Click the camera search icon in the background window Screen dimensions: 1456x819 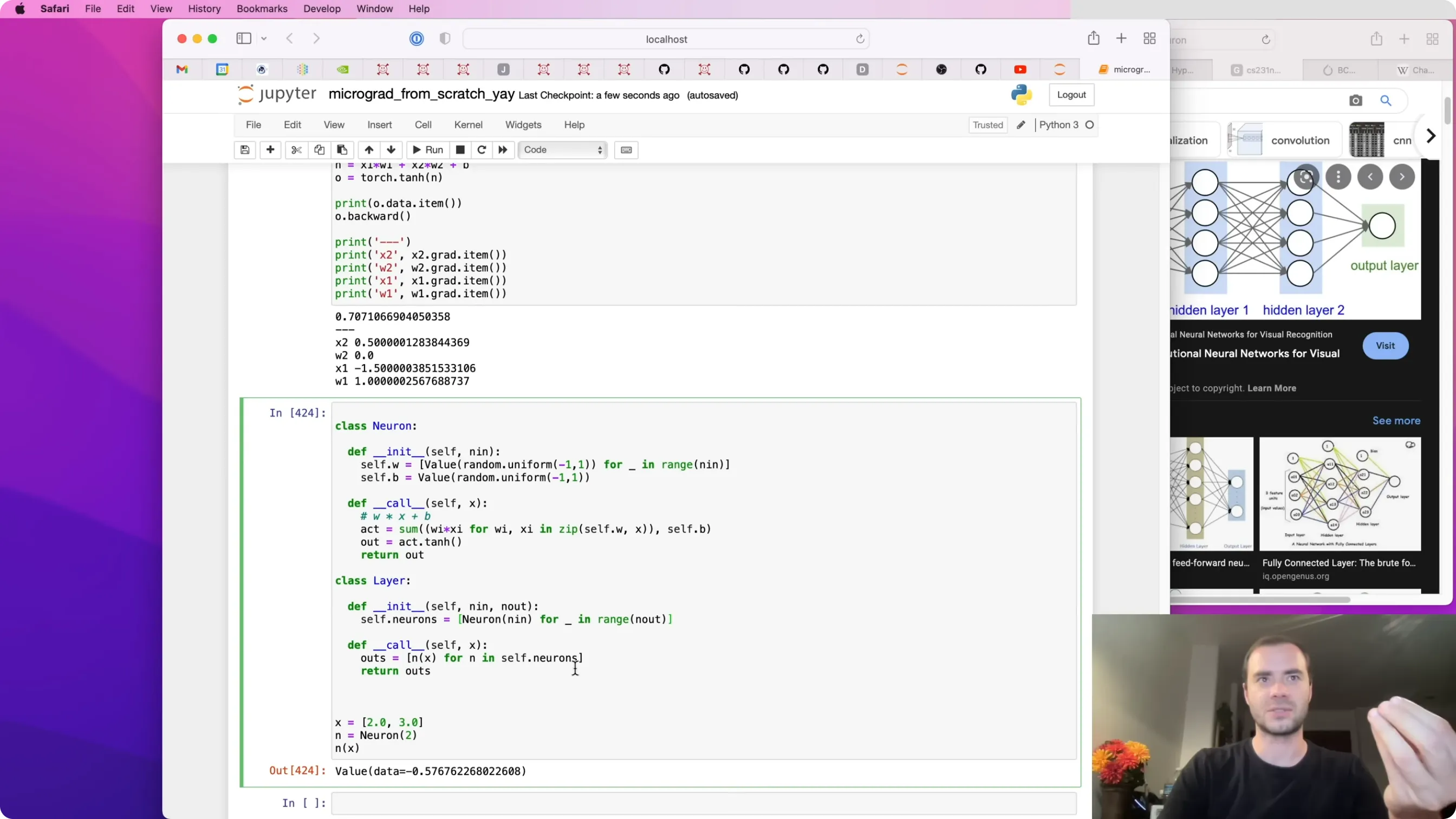coord(1355,101)
